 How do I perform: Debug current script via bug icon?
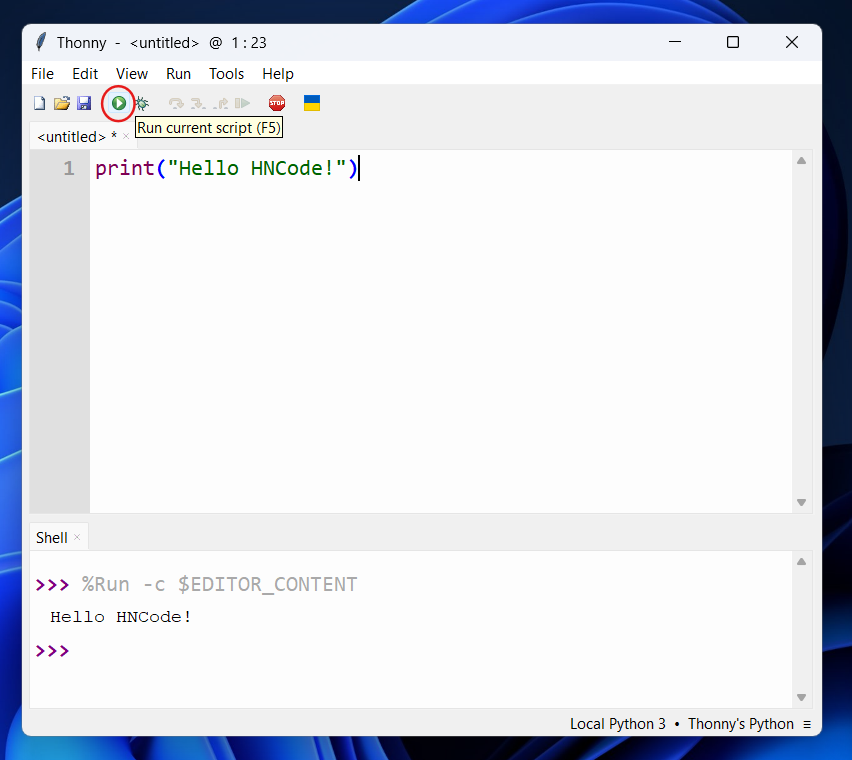(x=142, y=103)
